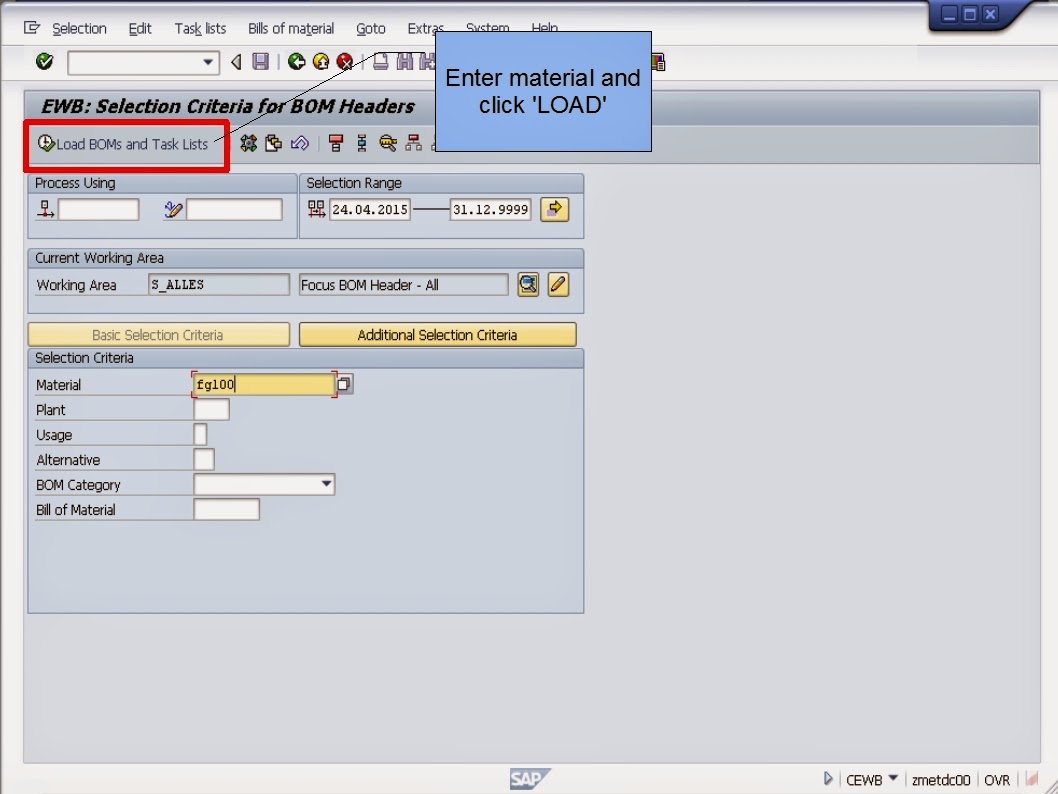This screenshot has height=794, width=1058.
Task: Confirm input with the green checkmark icon
Action: 43,62
